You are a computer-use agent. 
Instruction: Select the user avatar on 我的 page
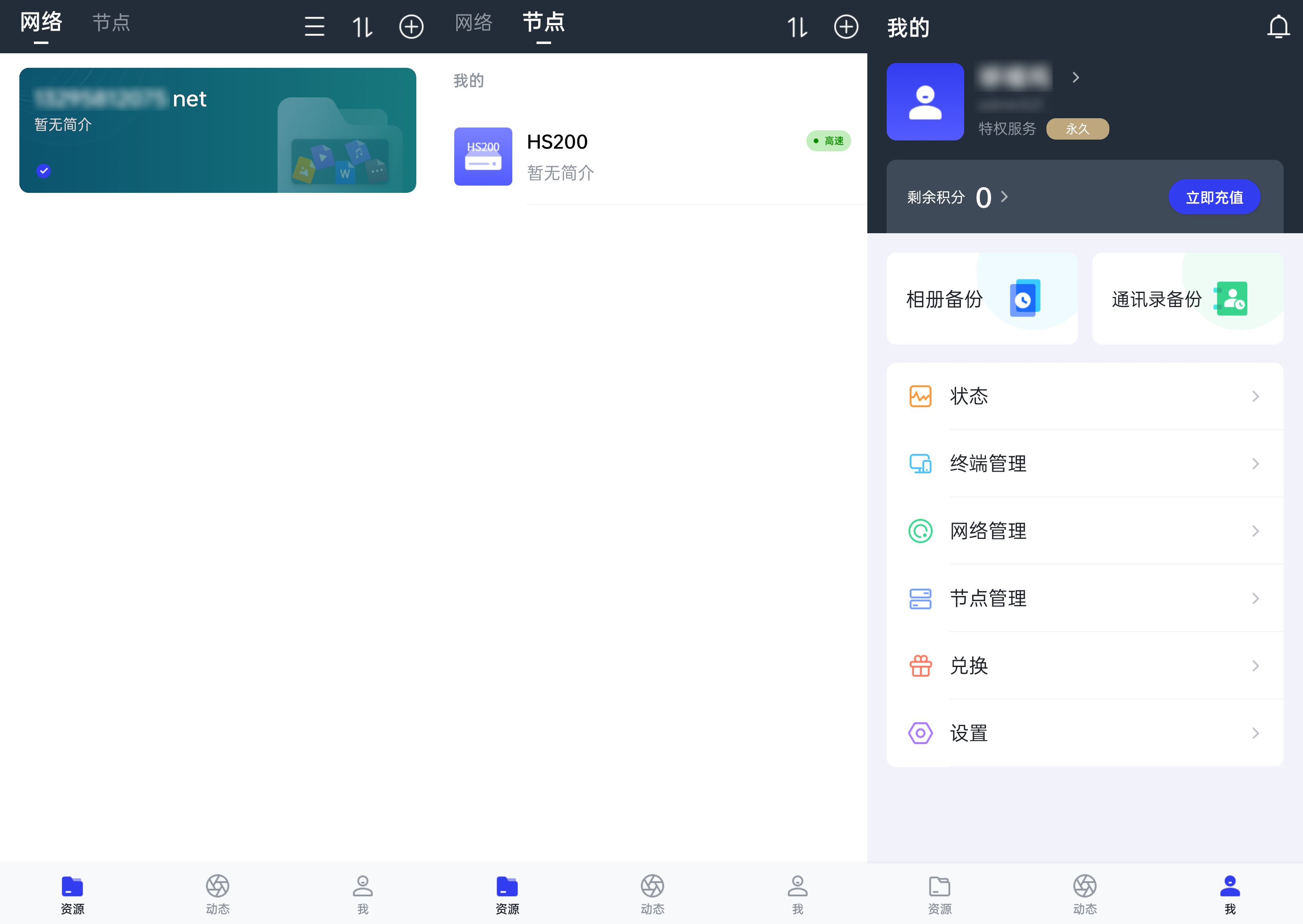click(x=925, y=102)
